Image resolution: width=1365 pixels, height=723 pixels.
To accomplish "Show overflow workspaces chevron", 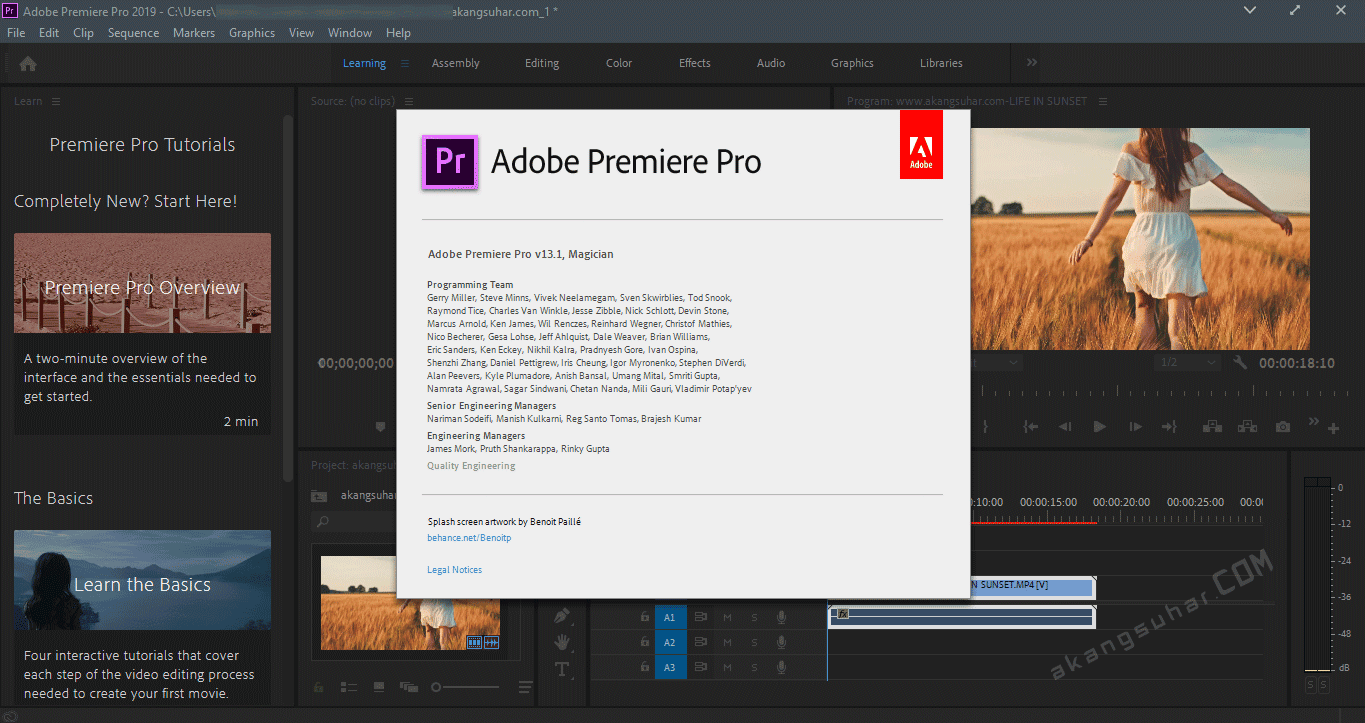I will coord(1032,63).
